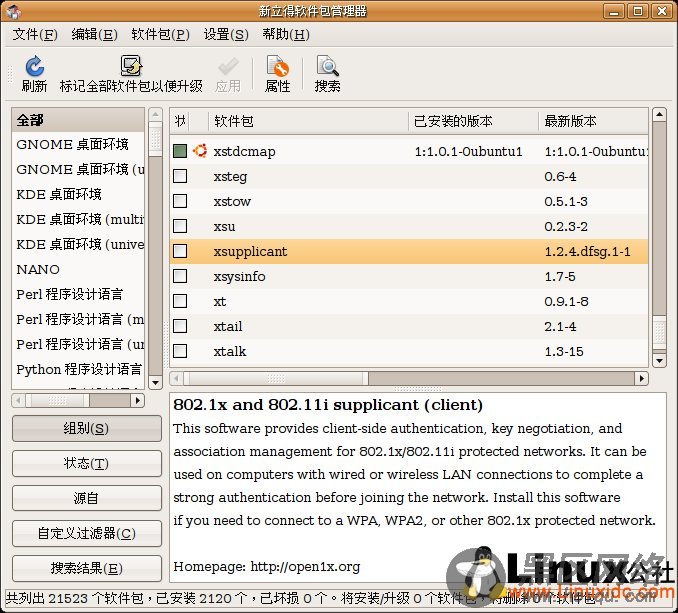Click category list horizontal scroll right arrow
The image size is (678, 613).
click(x=138, y=401)
